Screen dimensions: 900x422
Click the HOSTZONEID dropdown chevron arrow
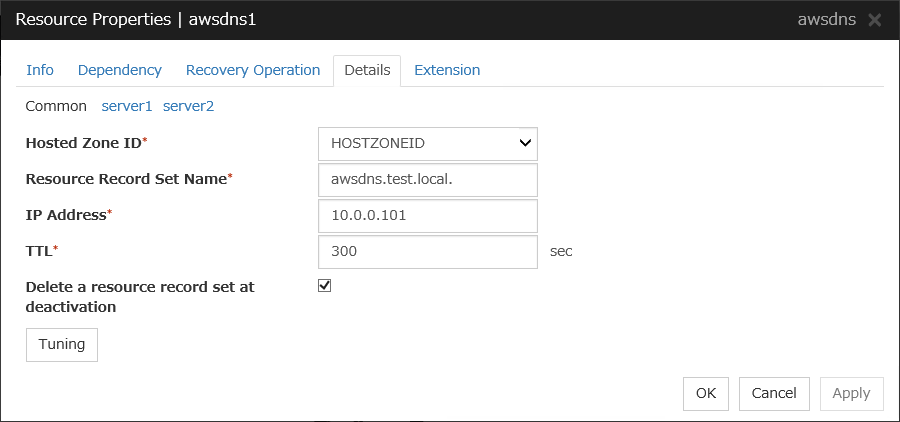(x=525, y=143)
